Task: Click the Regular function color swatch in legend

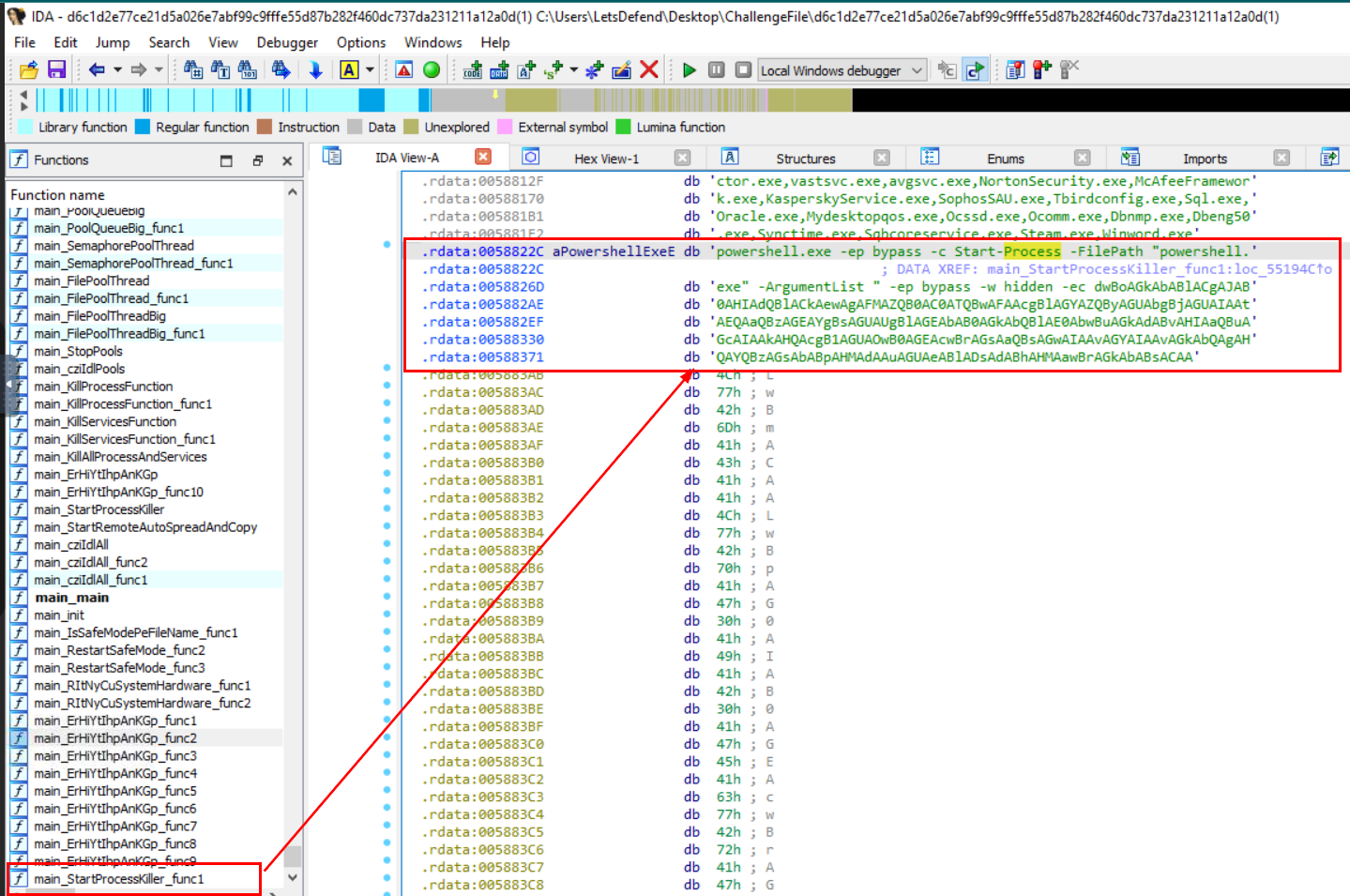Action: [x=143, y=127]
